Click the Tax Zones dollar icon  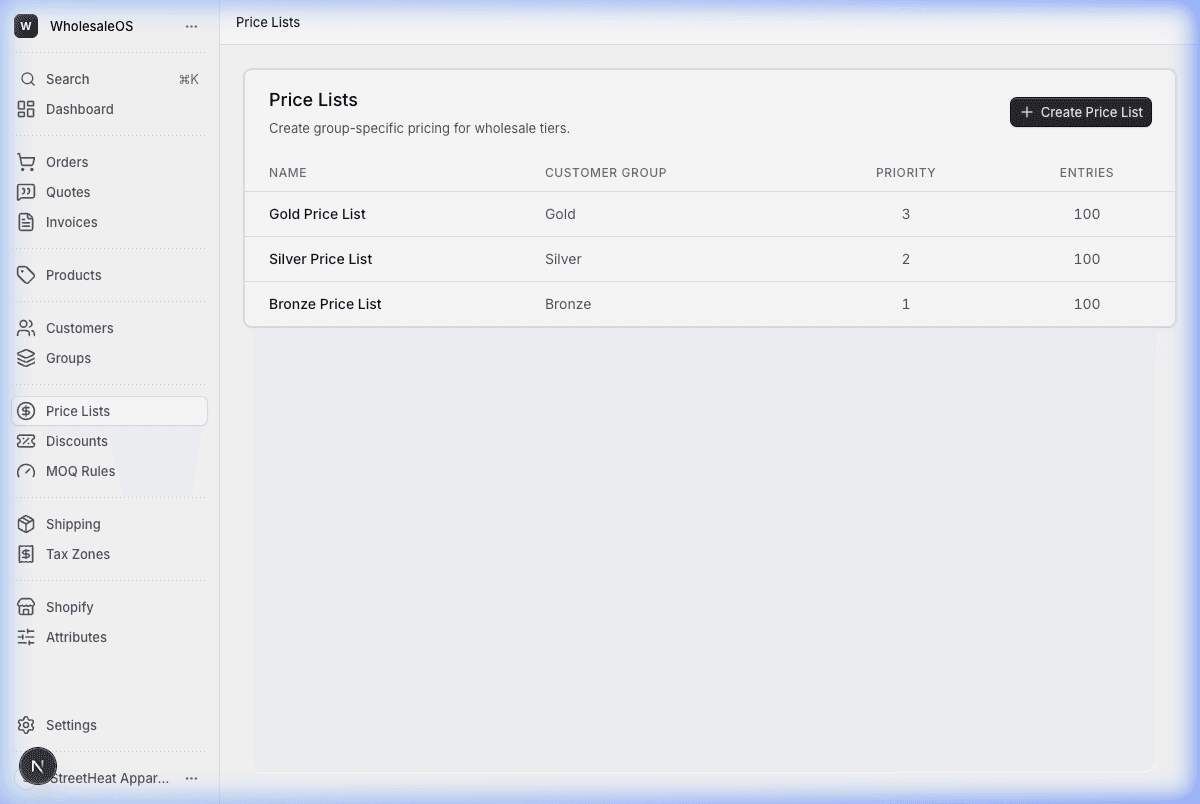tap(25, 554)
